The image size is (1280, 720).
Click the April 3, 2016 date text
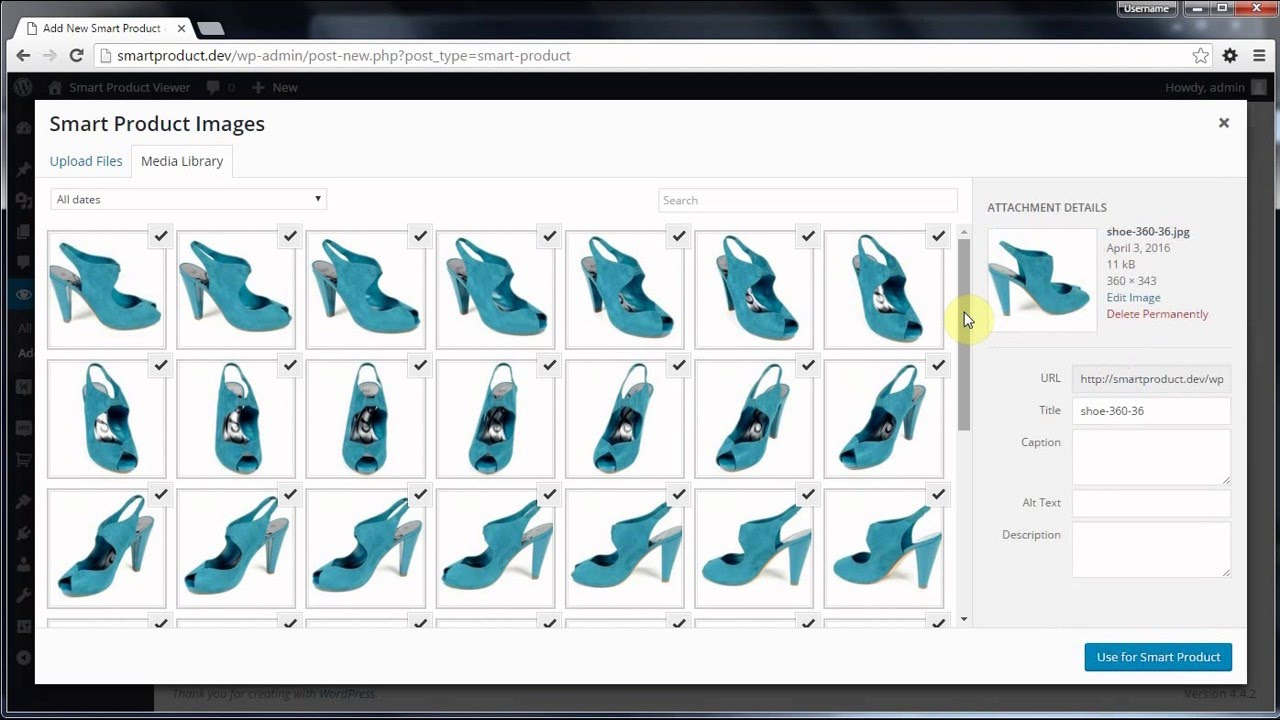1138,248
